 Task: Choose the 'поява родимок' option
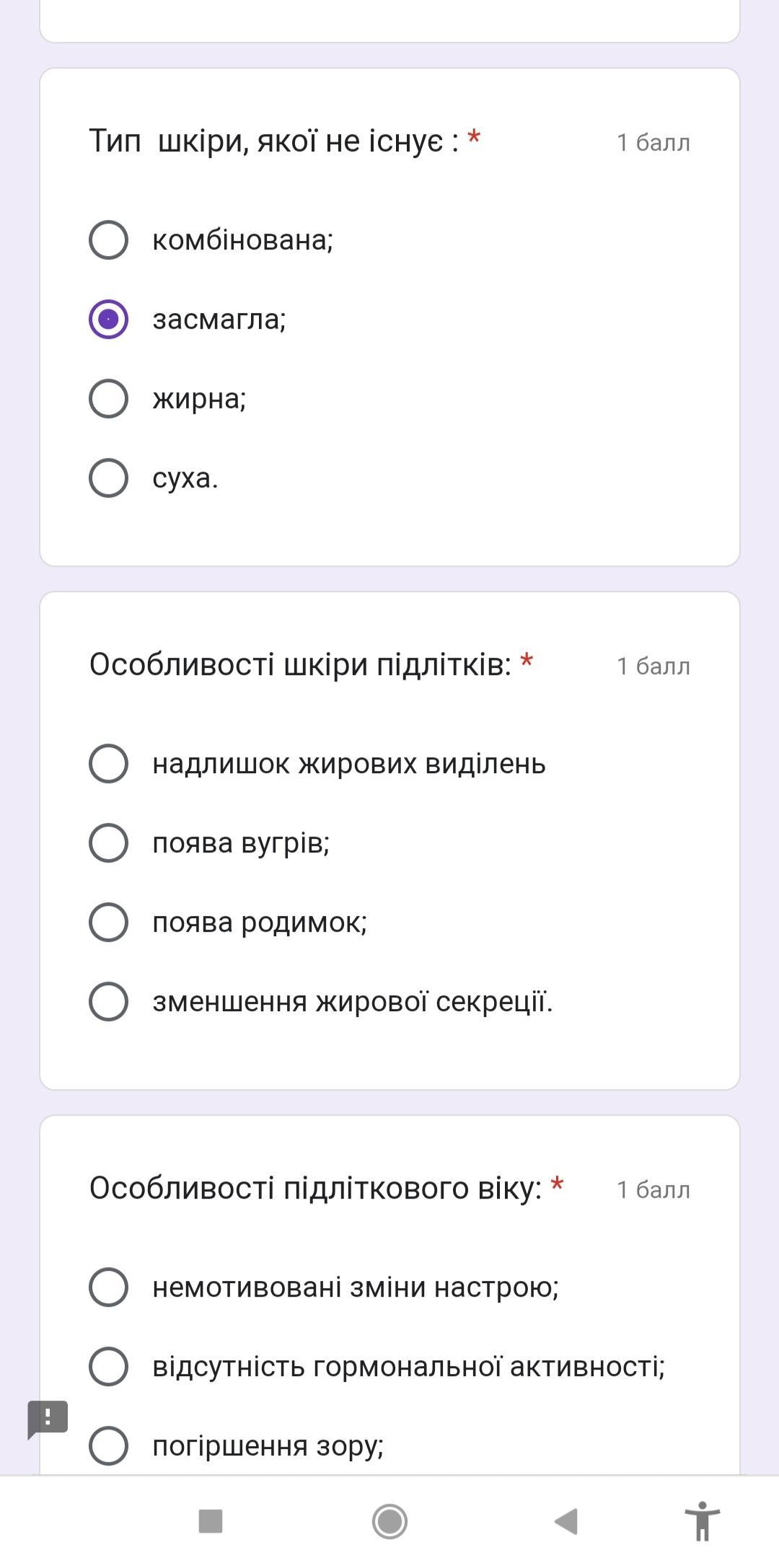click(109, 922)
